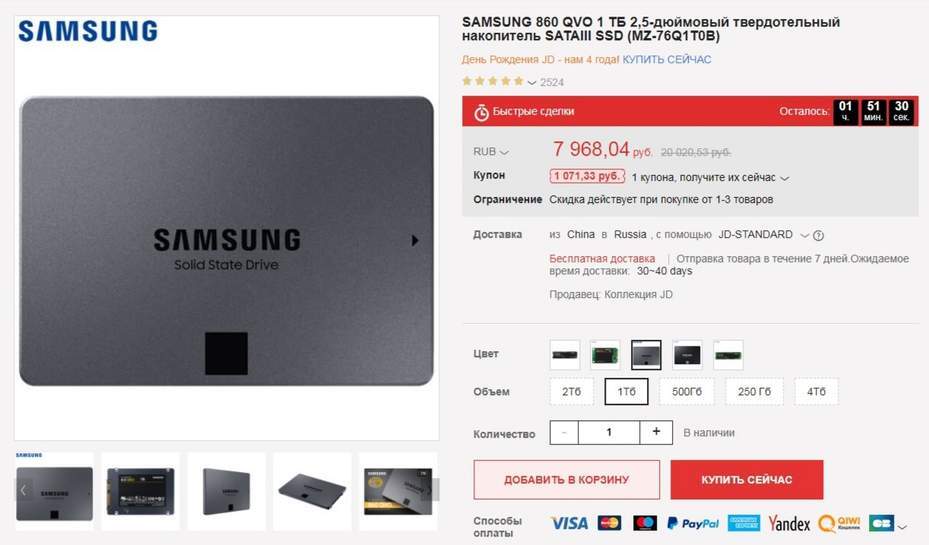This screenshot has width=929, height=545.
Task: Click next-image arrow on product photo
Action: [415, 240]
